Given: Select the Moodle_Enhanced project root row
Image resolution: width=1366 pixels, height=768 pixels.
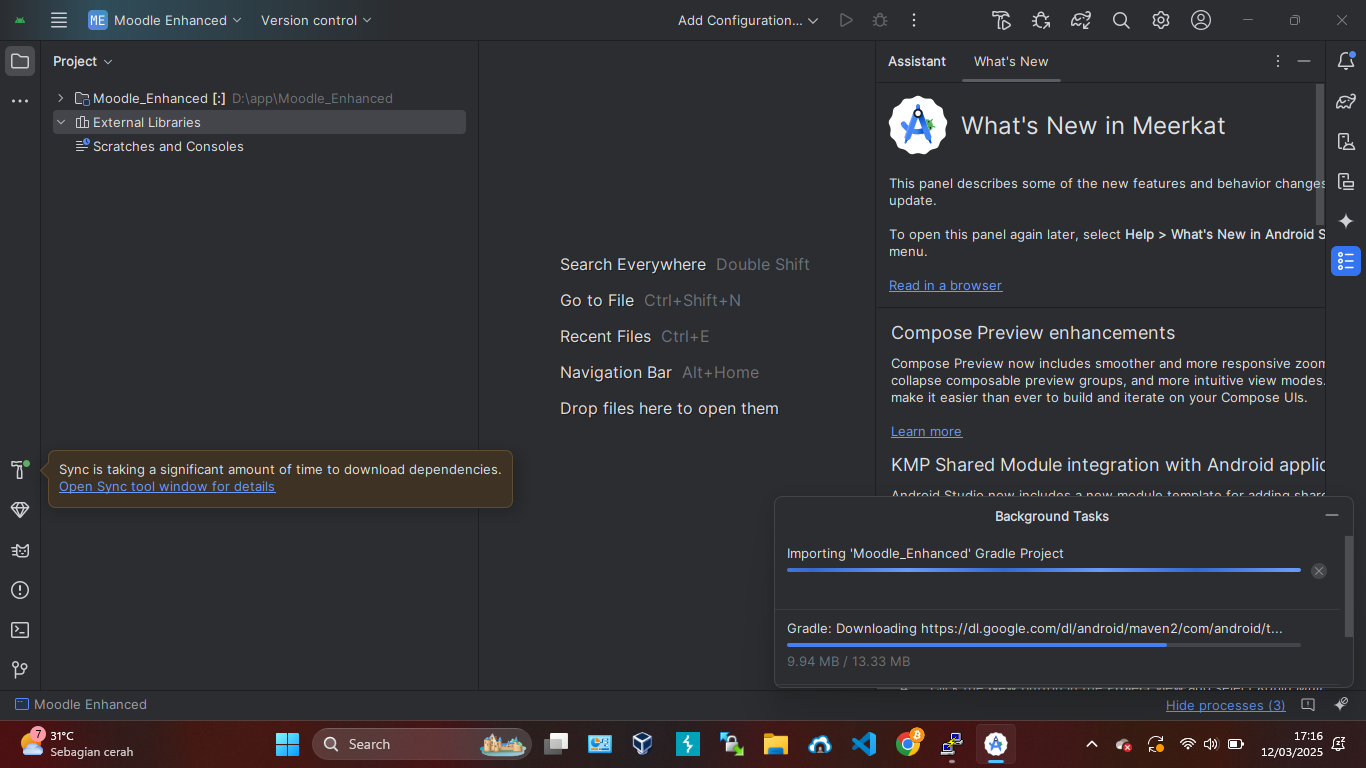Looking at the screenshot, I should [259, 98].
